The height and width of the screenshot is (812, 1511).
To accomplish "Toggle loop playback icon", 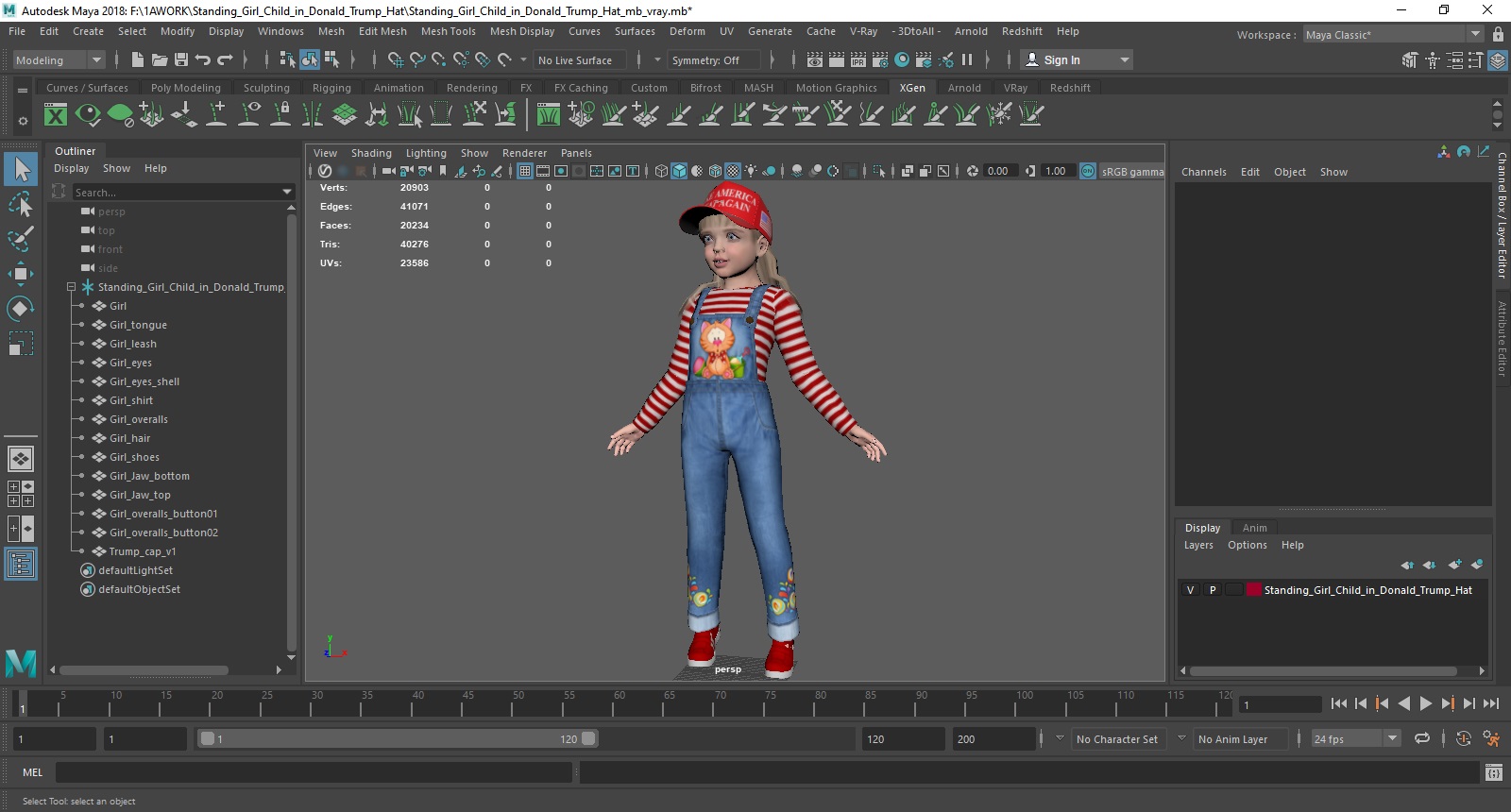I will pos(1422,738).
